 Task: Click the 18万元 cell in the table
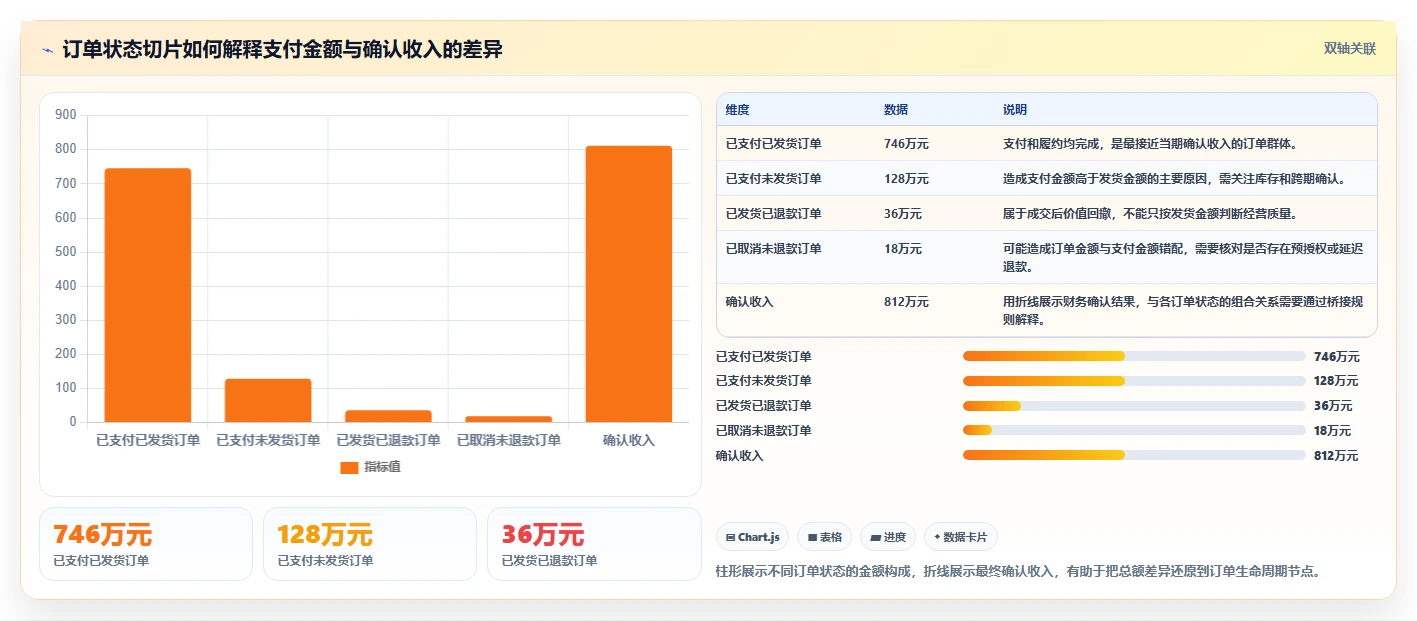pyautogui.click(x=903, y=249)
